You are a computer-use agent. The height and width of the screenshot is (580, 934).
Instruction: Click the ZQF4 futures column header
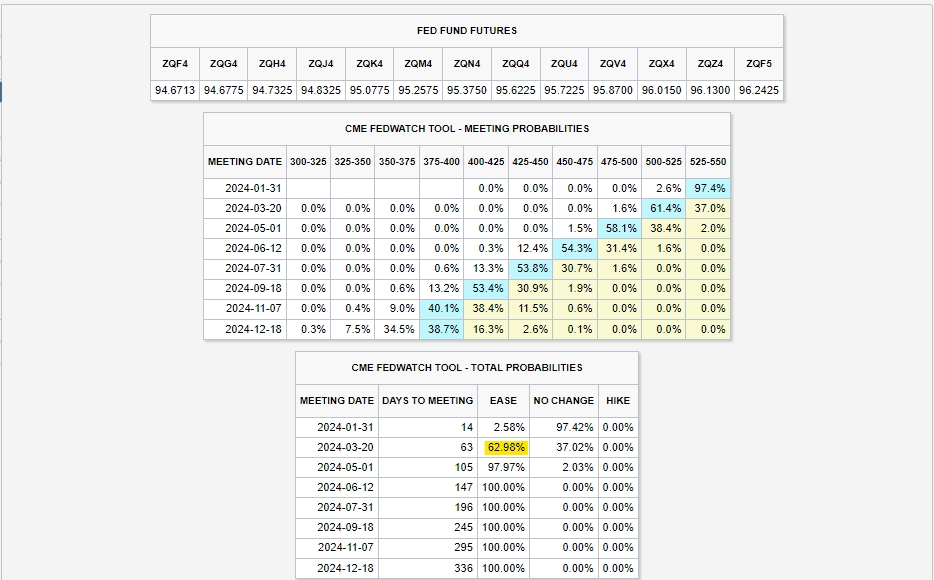[175, 64]
